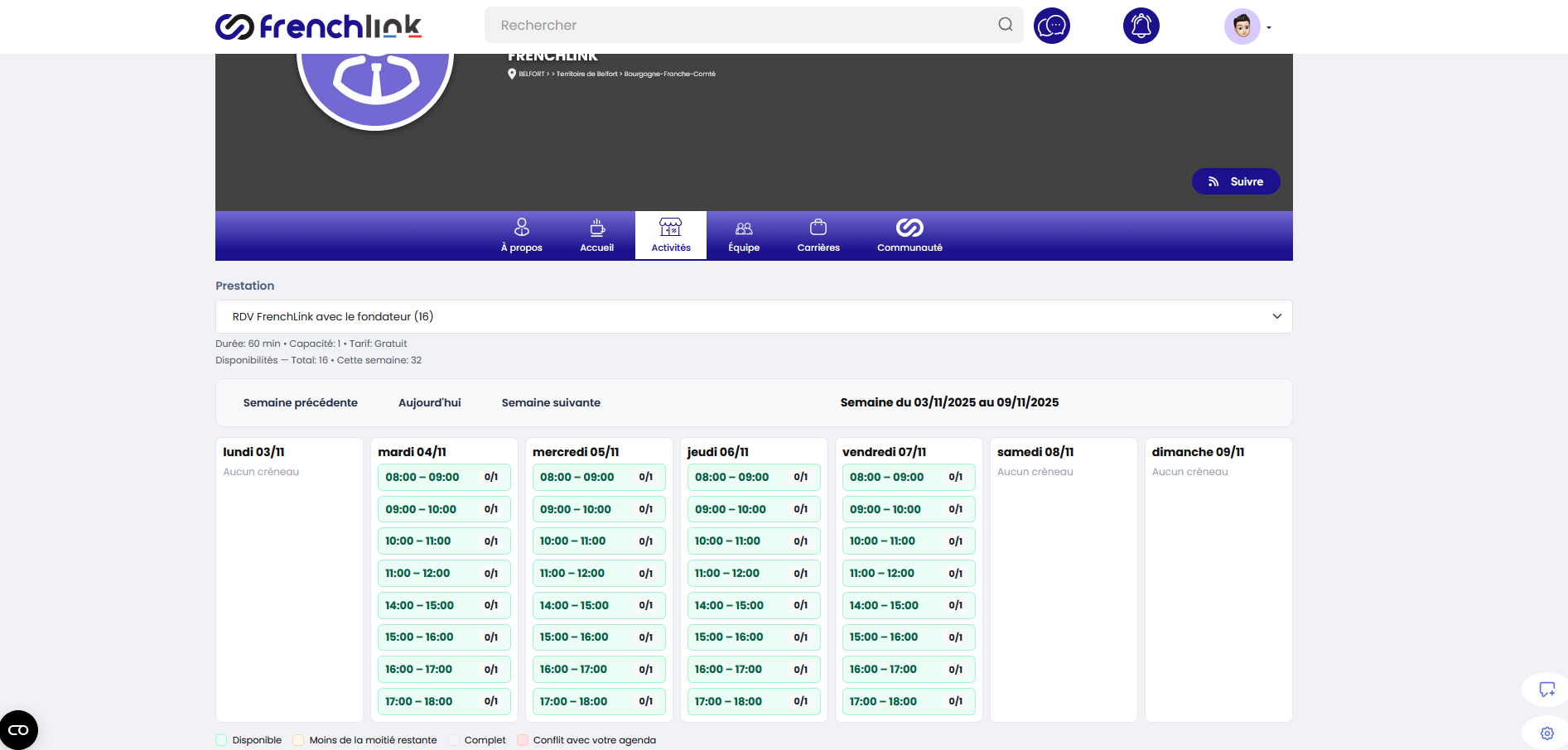
Task: Open the settings gear icon
Action: 1546,733
